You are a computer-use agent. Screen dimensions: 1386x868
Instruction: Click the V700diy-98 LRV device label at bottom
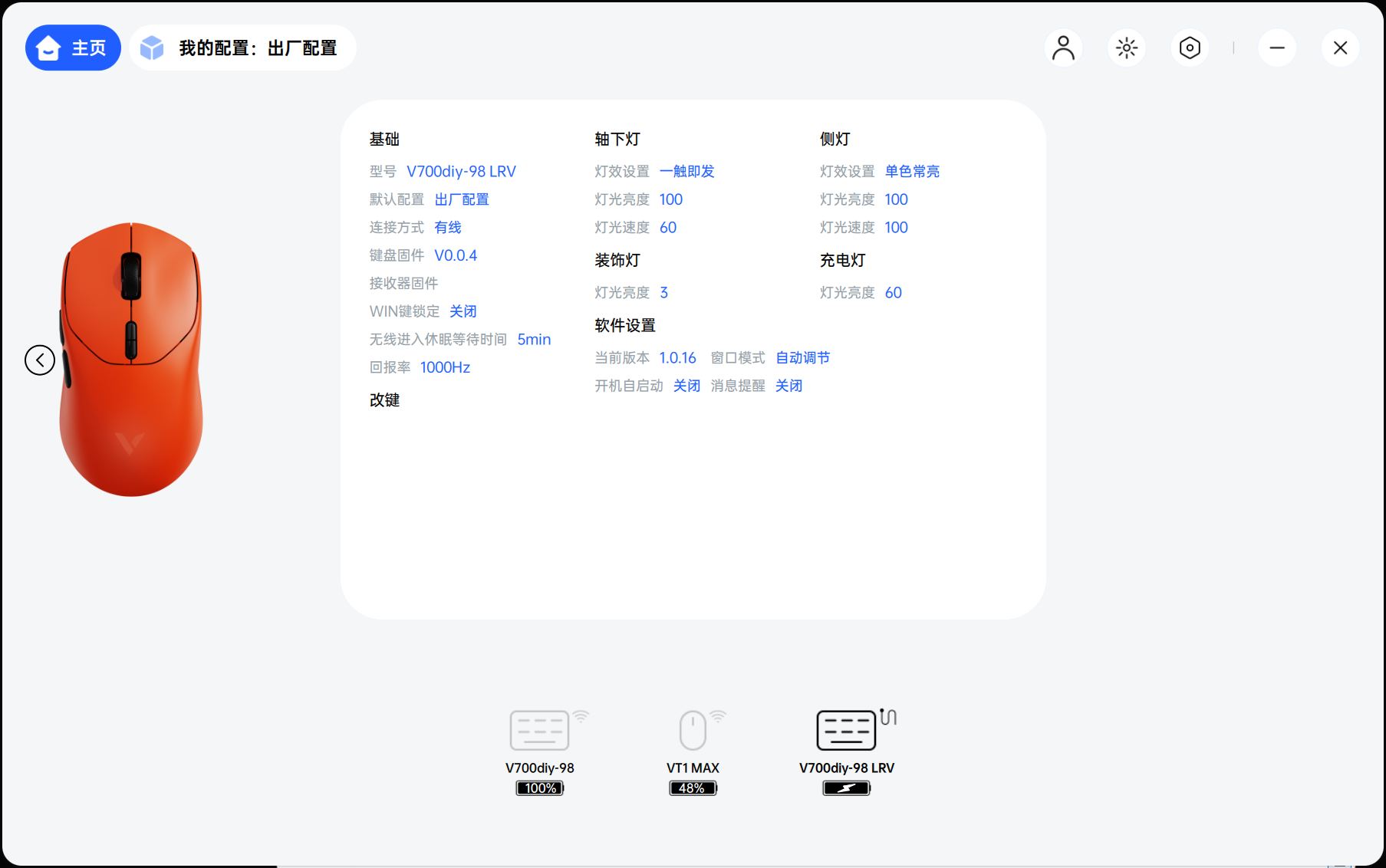(x=847, y=768)
